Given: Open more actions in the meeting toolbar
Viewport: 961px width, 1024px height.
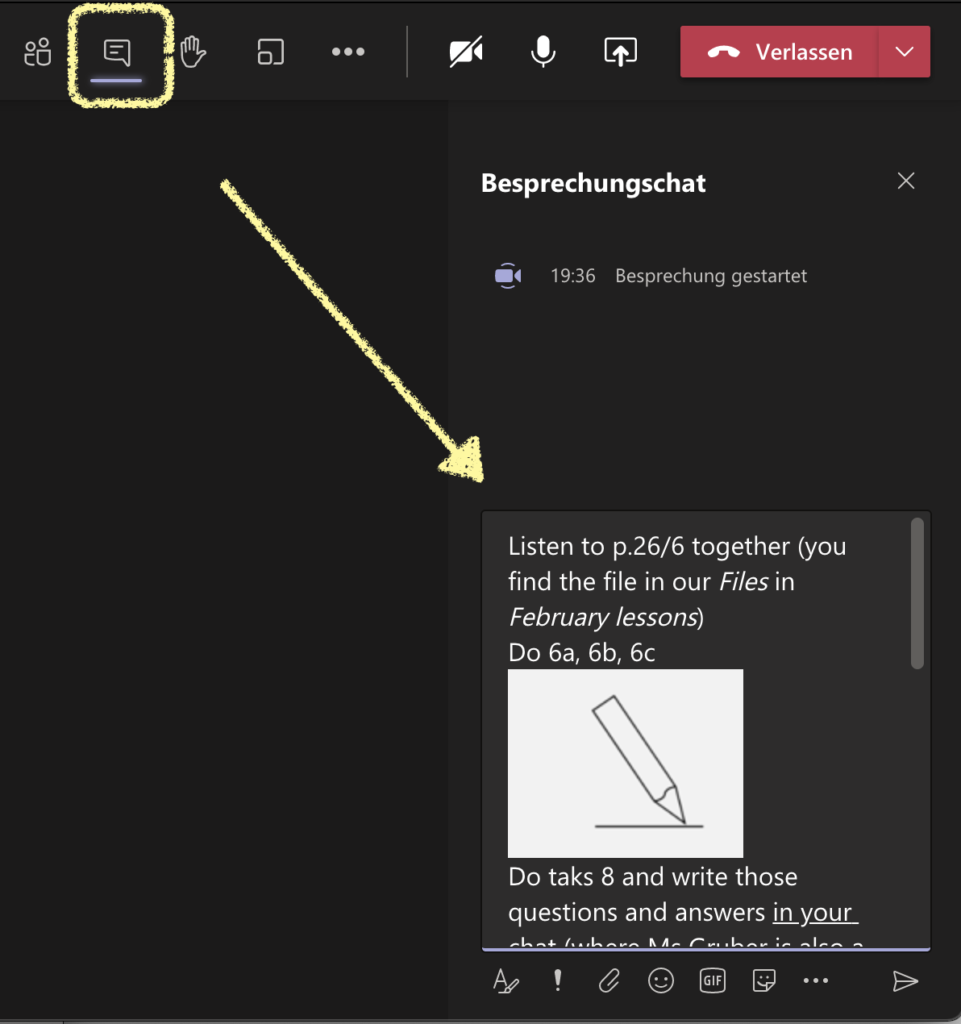Looking at the screenshot, I should tap(348, 52).
